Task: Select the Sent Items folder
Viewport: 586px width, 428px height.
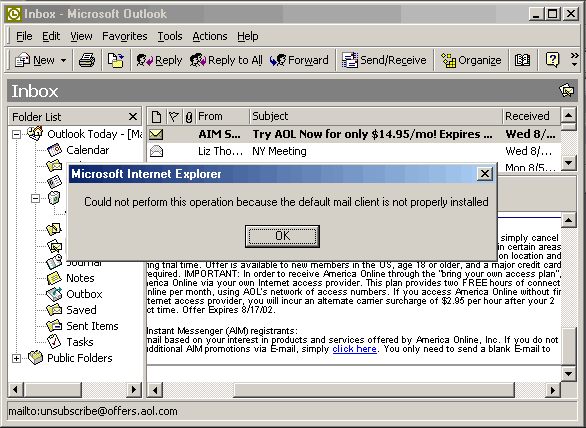Action: [x=92, y=326]
